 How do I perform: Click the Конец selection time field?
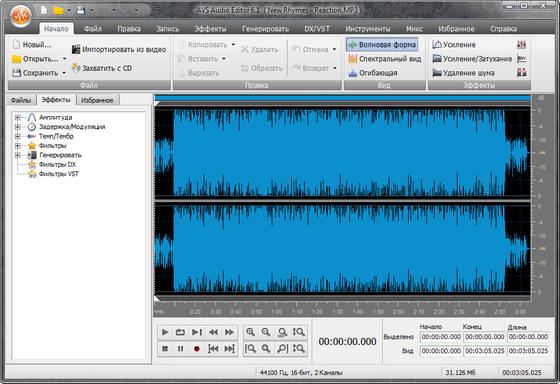485,337
